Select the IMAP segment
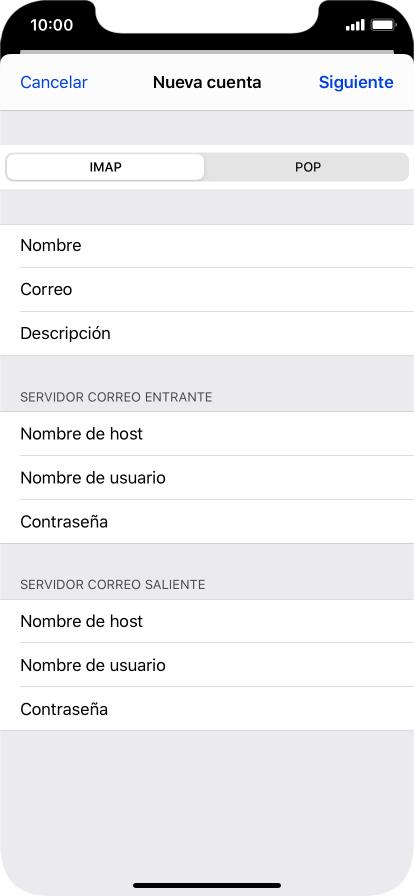 point(105,167)
